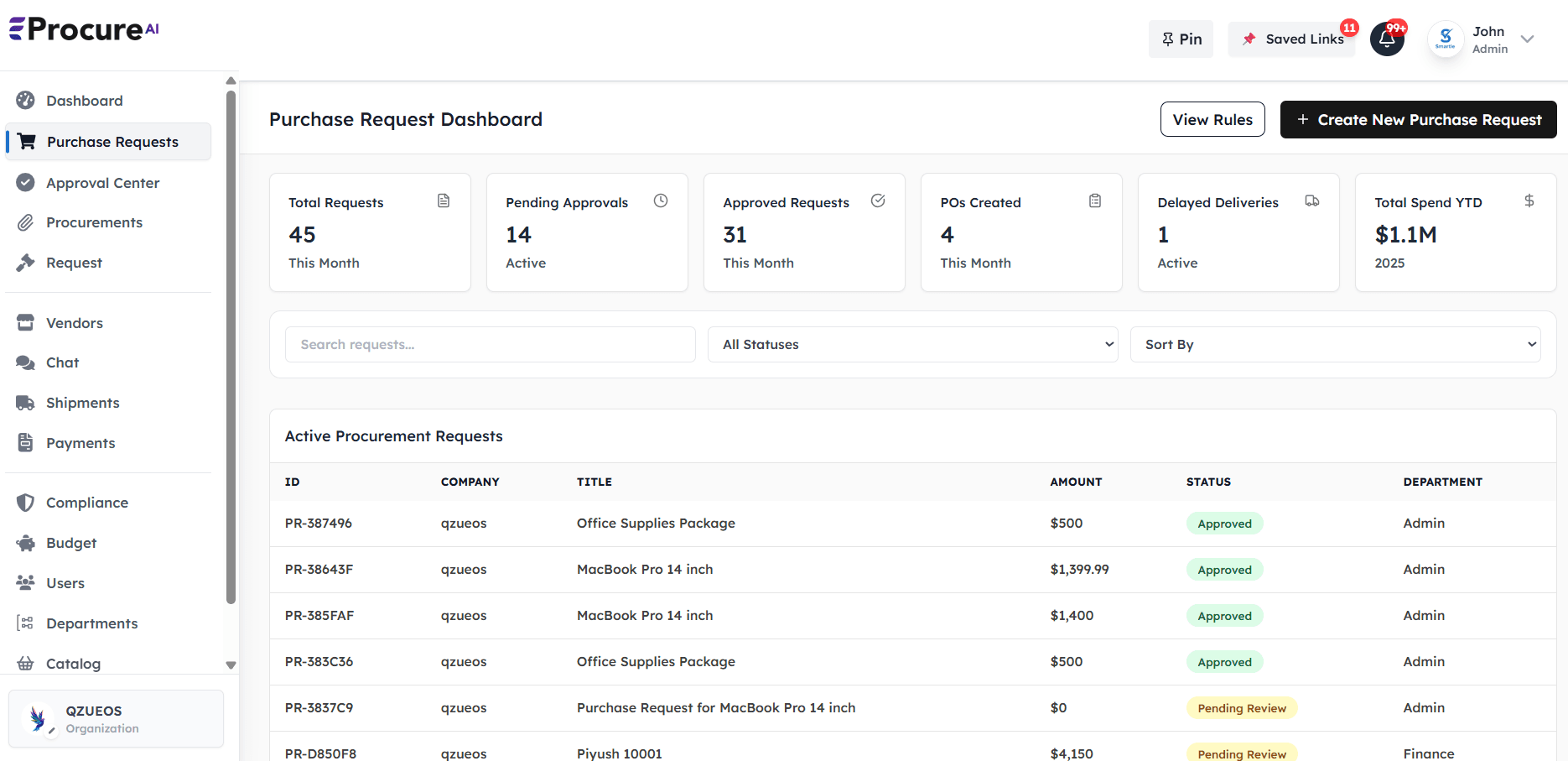Screen dimensions: 1568x761
Task: Open the John Admin profile chevron
Action: click(x=1528, y=39)
